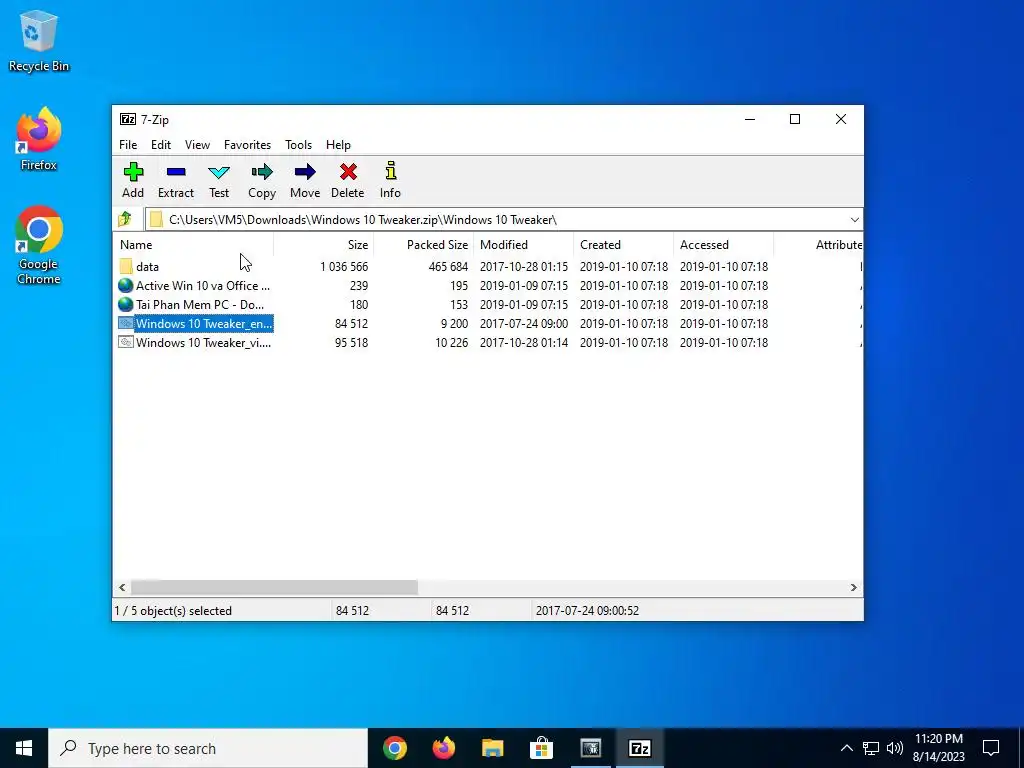Click the modified date 2017-07-24 09:00
This screenshot has width=1024, height=768.
coord(524,323)
